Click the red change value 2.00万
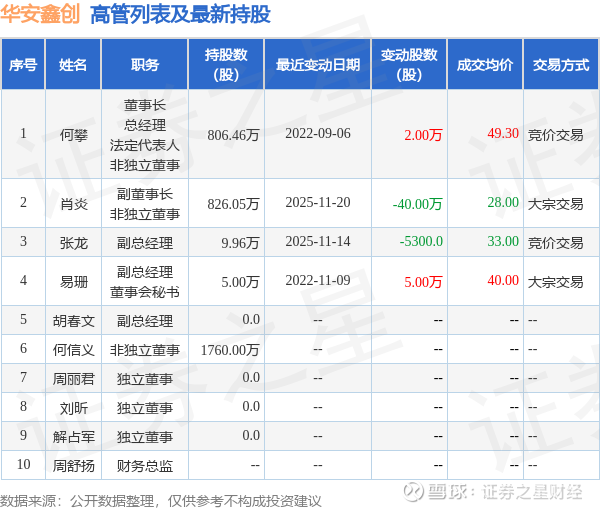The height and width of the screenshot is (510, 600). (x=423, y=135)
